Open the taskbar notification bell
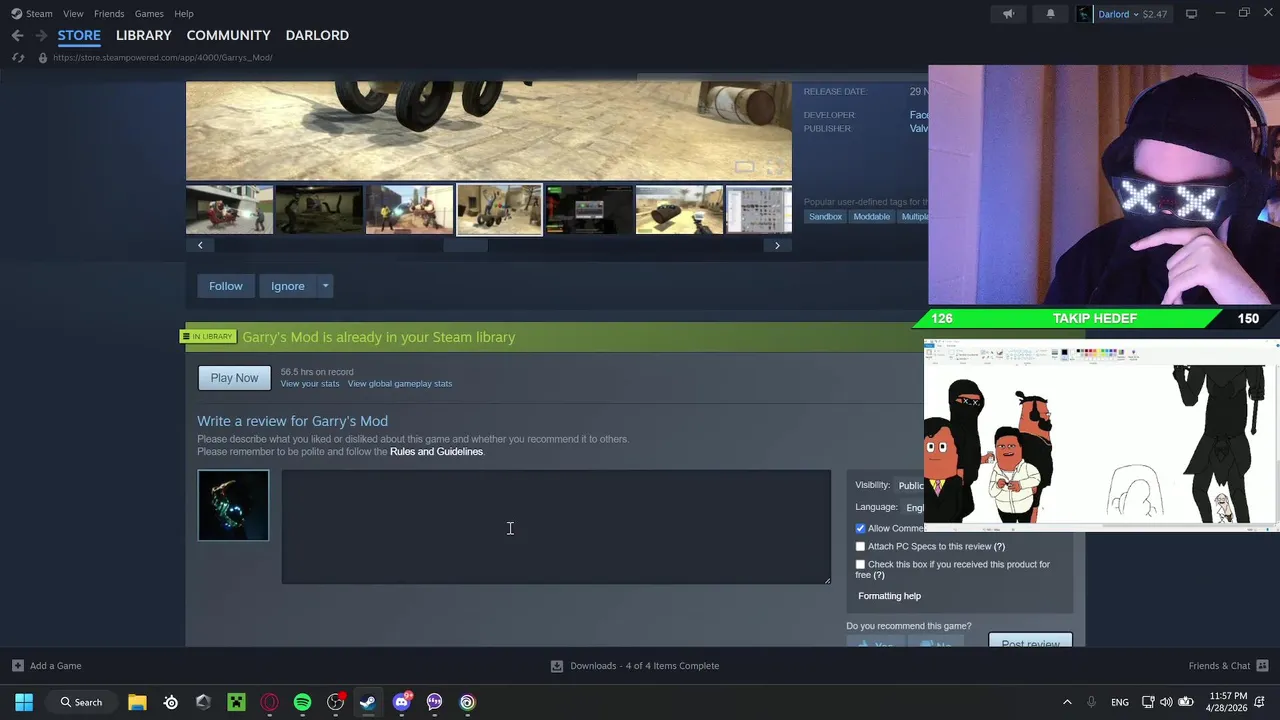 [1261, 702]
